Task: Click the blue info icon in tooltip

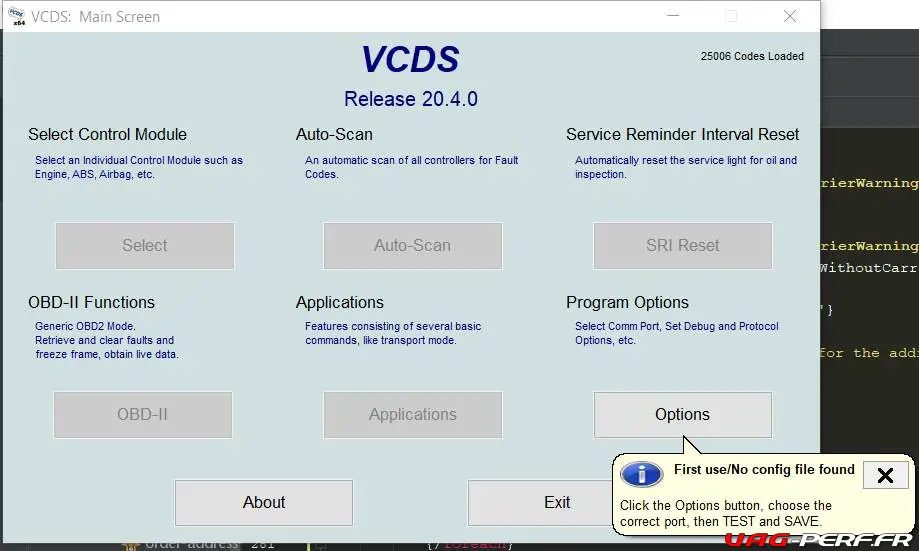Action: coord(641,474)
